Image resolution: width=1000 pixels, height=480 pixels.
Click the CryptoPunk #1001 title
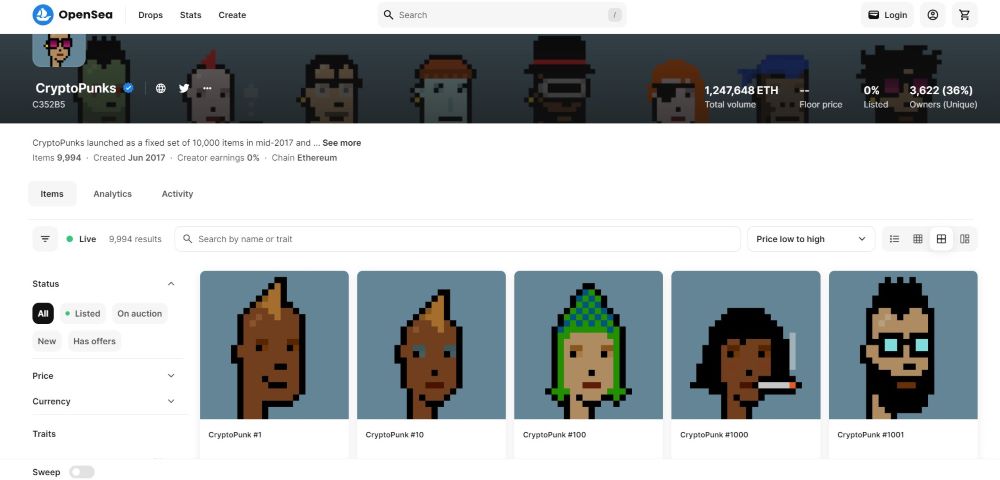(x=871, y=435)
